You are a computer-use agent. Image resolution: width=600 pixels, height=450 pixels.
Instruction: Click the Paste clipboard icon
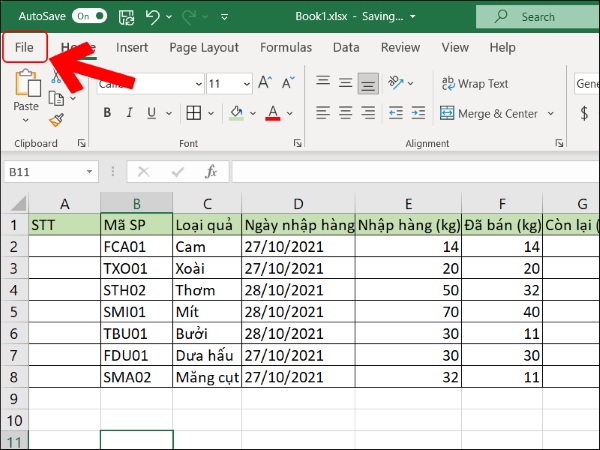click(26, 85)
